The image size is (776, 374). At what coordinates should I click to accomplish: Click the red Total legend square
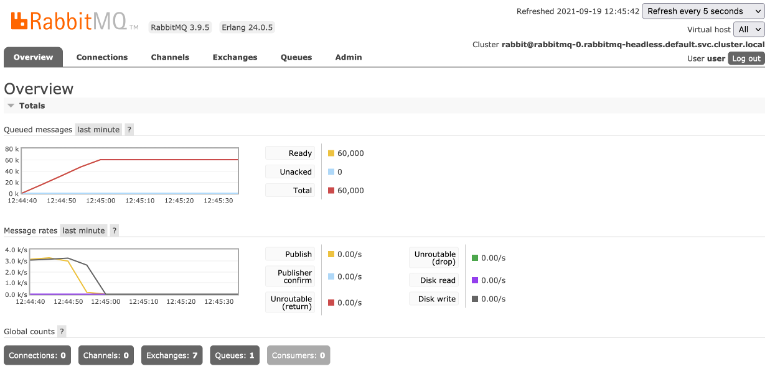tap(331, 190)
